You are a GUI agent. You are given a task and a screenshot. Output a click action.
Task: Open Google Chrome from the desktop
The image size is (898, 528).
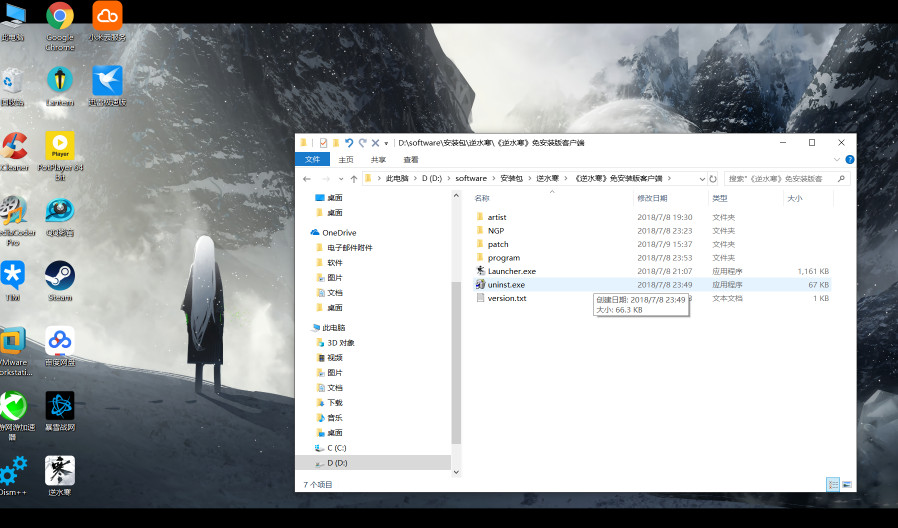(x=60, y=26)
